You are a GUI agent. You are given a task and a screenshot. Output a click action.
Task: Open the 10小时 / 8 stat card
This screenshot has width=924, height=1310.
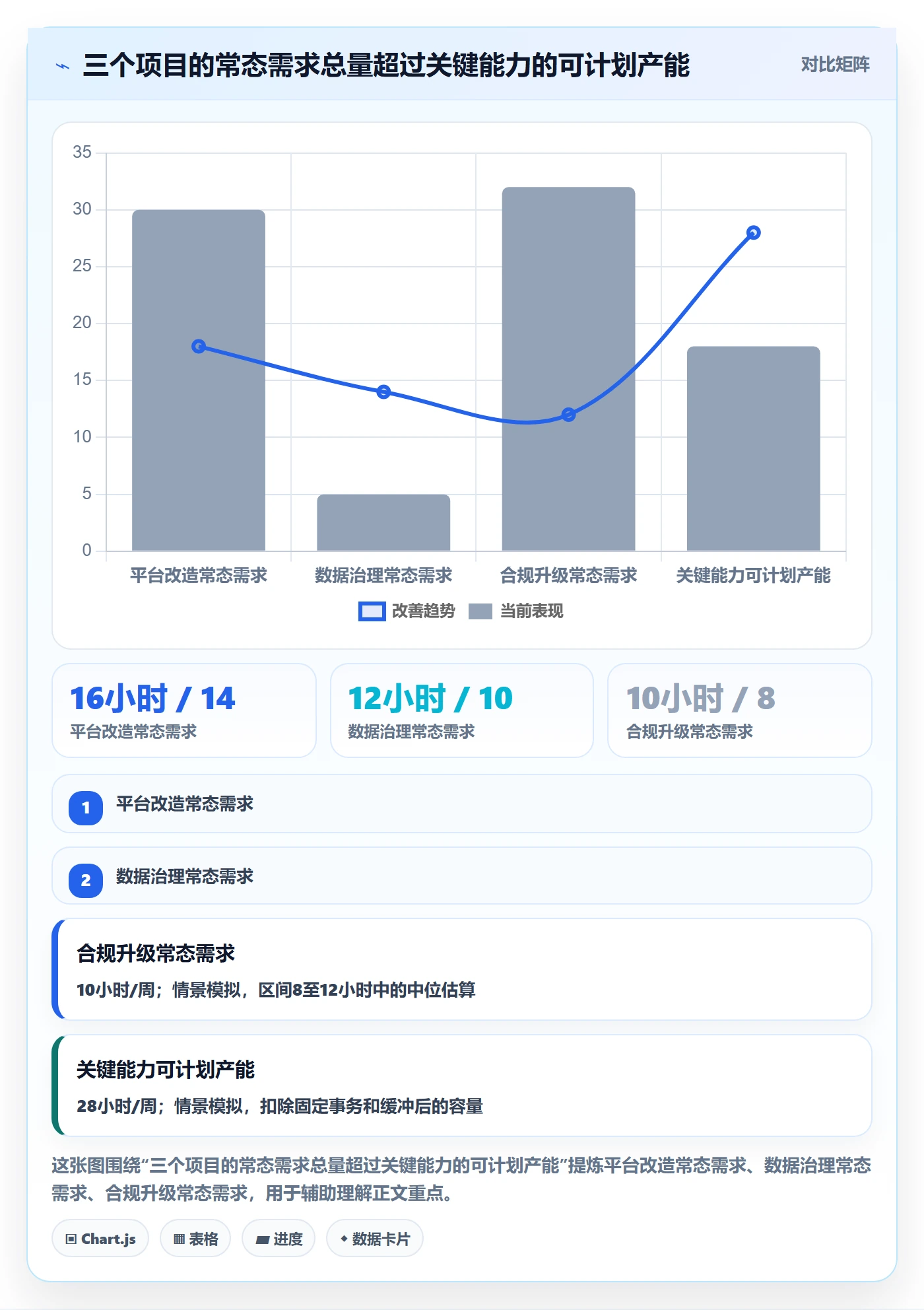tap(740, 710)
